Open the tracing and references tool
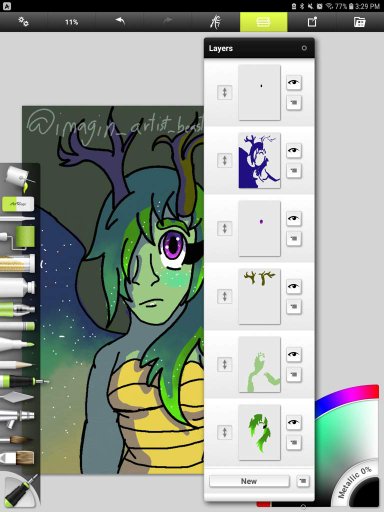The image size is (384, 512). 216,22
